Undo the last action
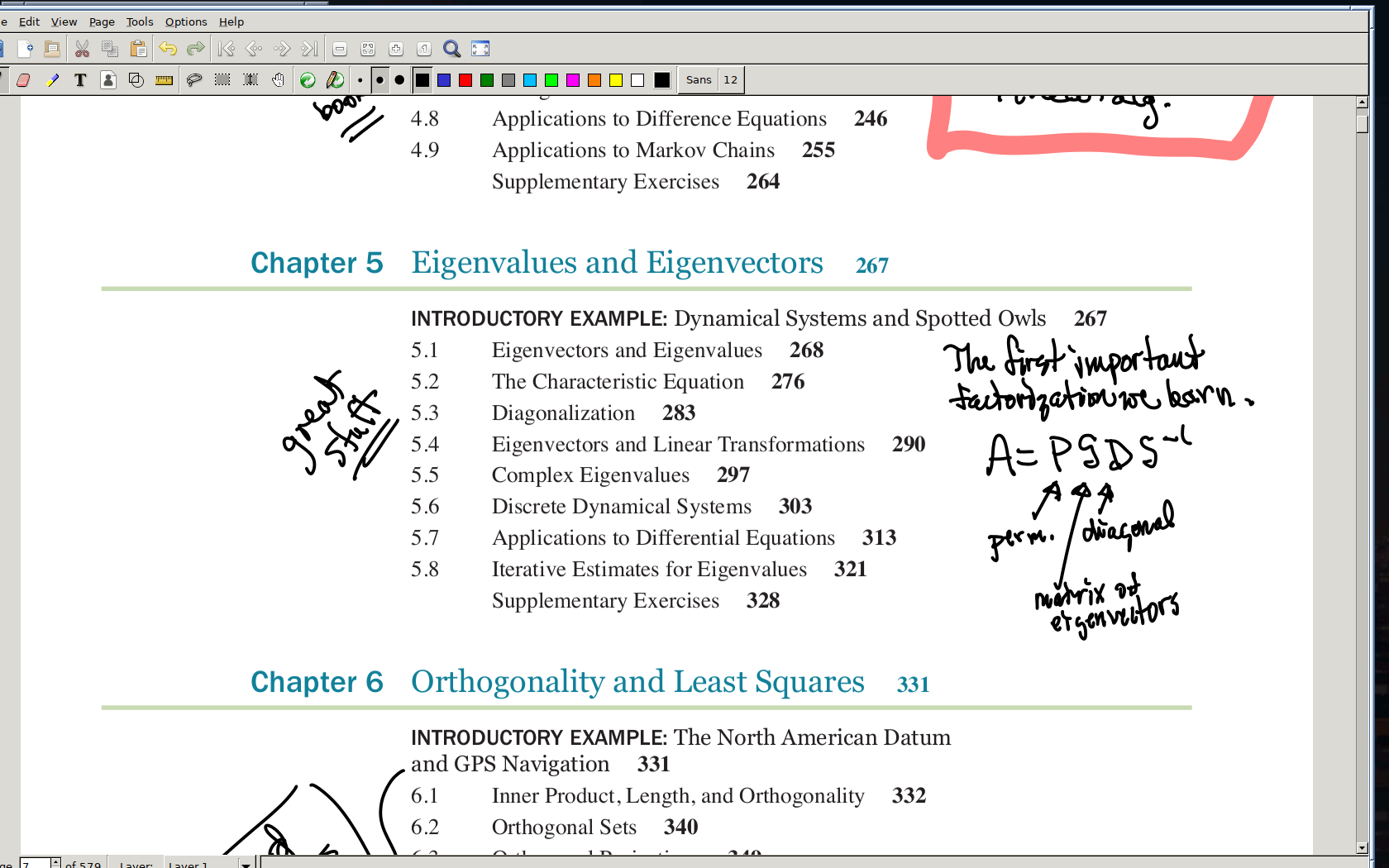The image size is (1389, 868). 168,49
